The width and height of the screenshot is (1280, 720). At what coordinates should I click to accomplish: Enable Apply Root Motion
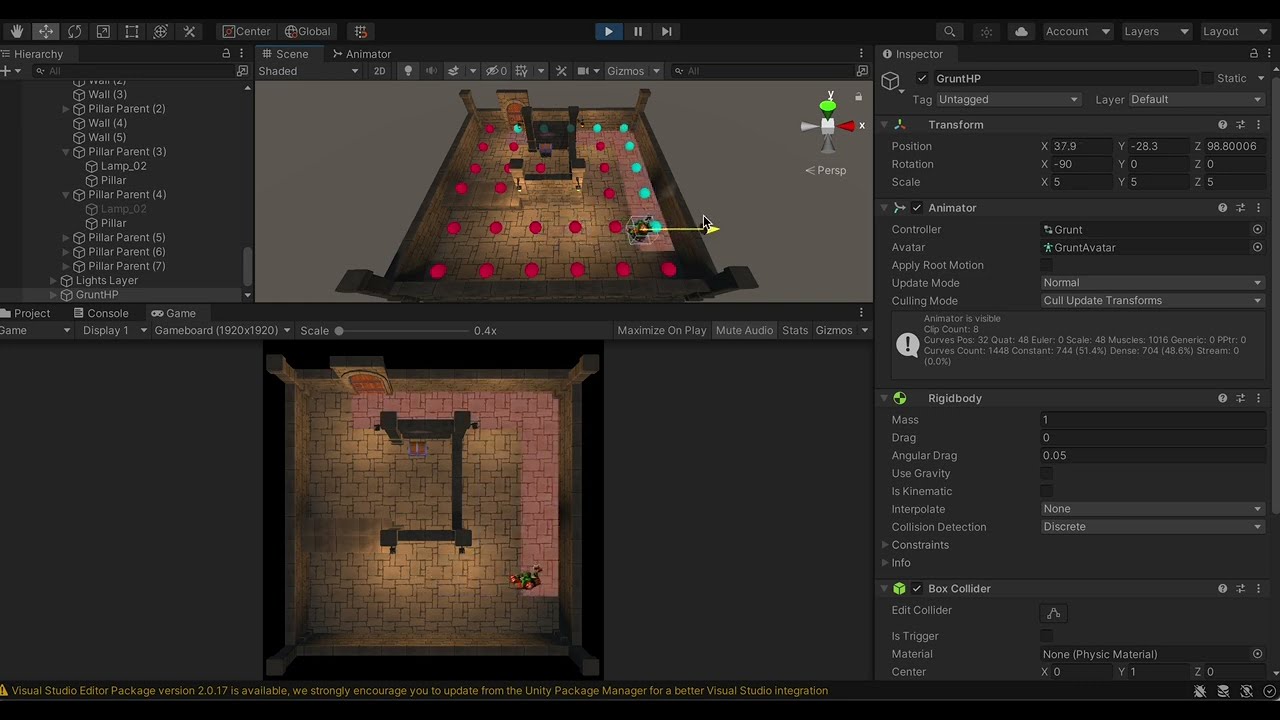(x=1046, y=265)
